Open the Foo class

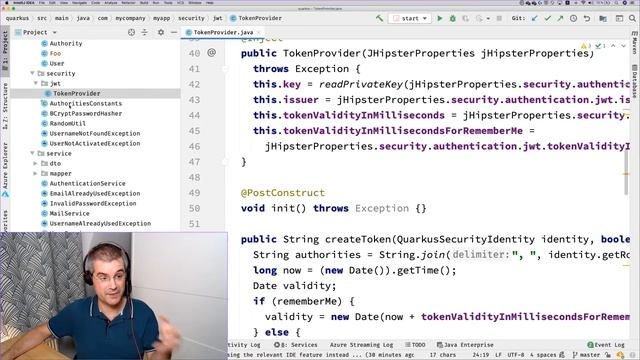point(56,53)
